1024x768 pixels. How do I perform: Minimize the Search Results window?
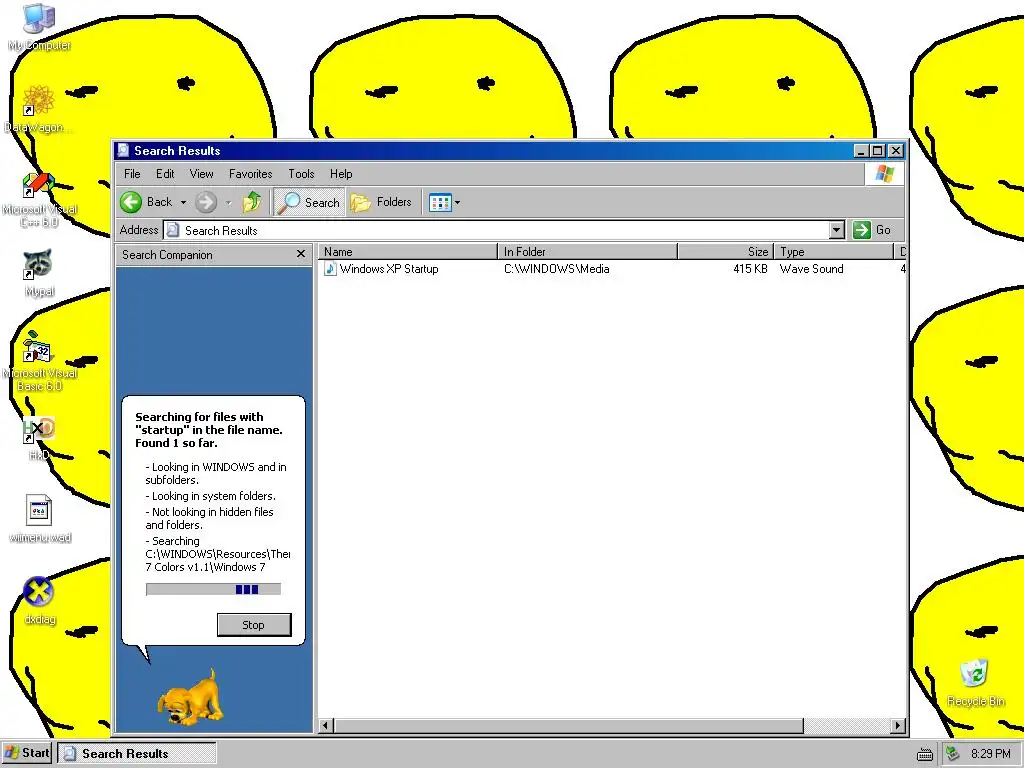[861, 151]
